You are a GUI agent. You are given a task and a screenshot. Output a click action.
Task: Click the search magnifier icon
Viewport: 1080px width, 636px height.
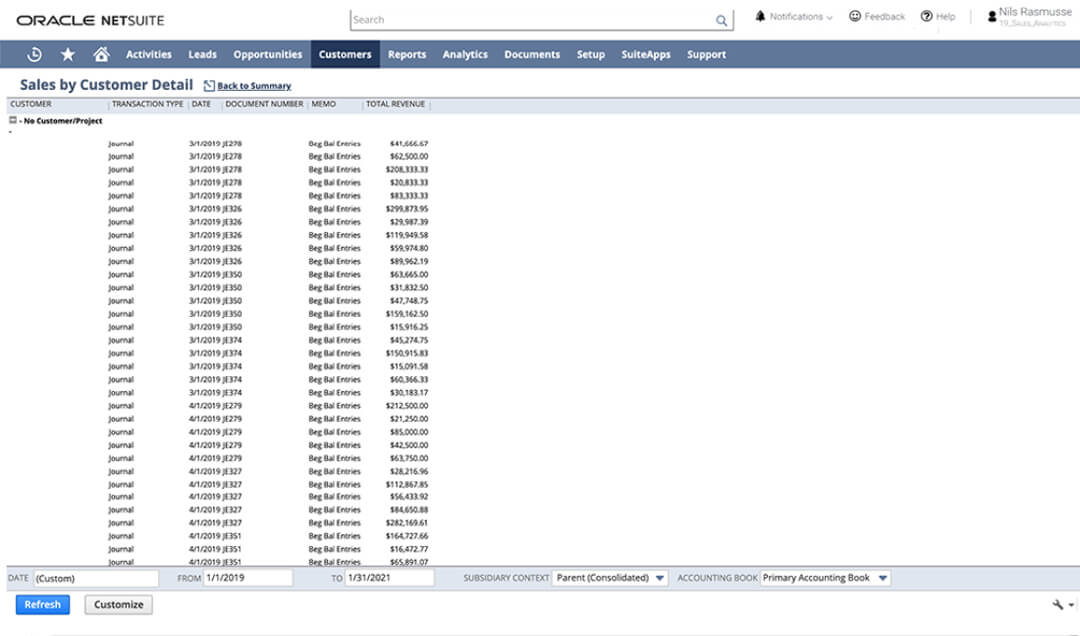[721, 21]
